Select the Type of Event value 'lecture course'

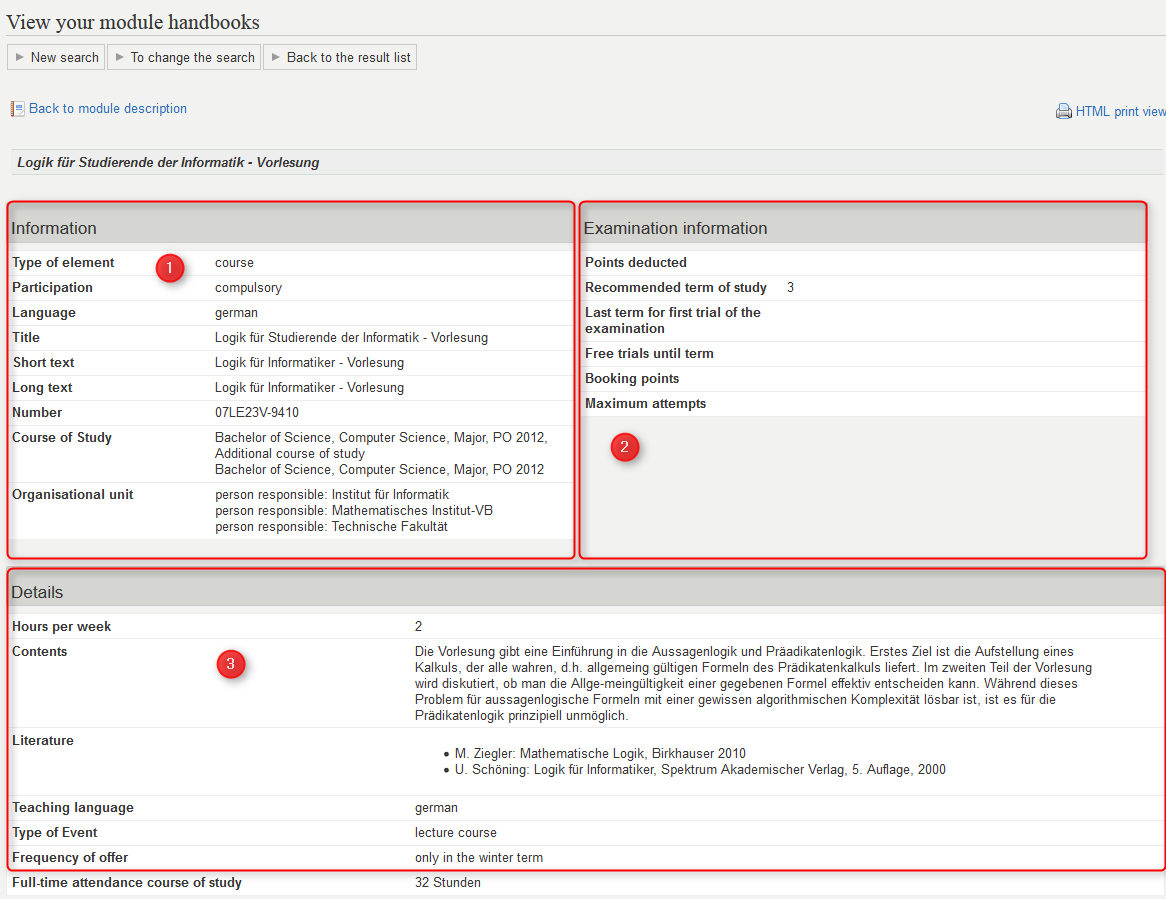456,833
